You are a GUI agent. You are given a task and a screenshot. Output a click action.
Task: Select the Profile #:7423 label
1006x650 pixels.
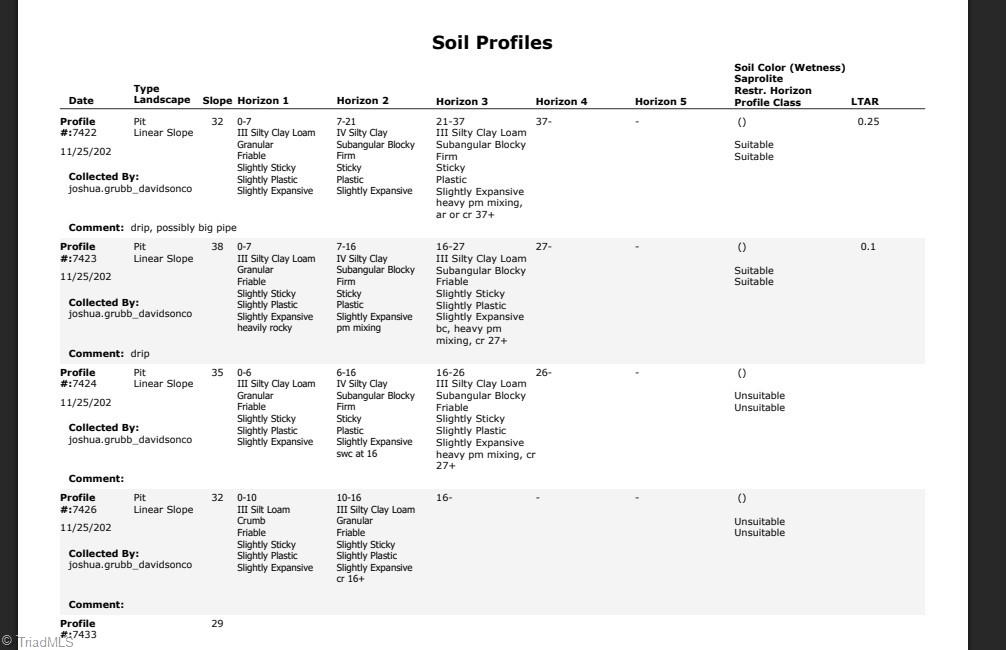click(78, 252)
